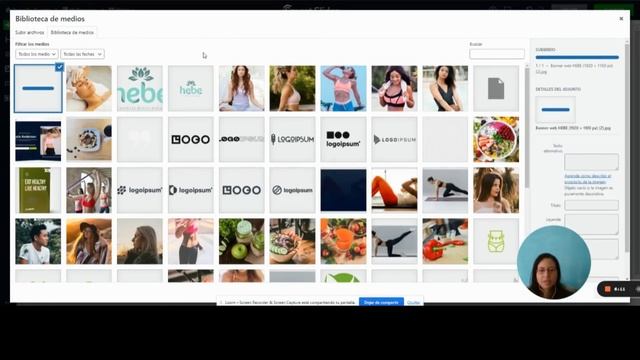Click the Buscar search field
640x360 pixels.
point(497,54)
